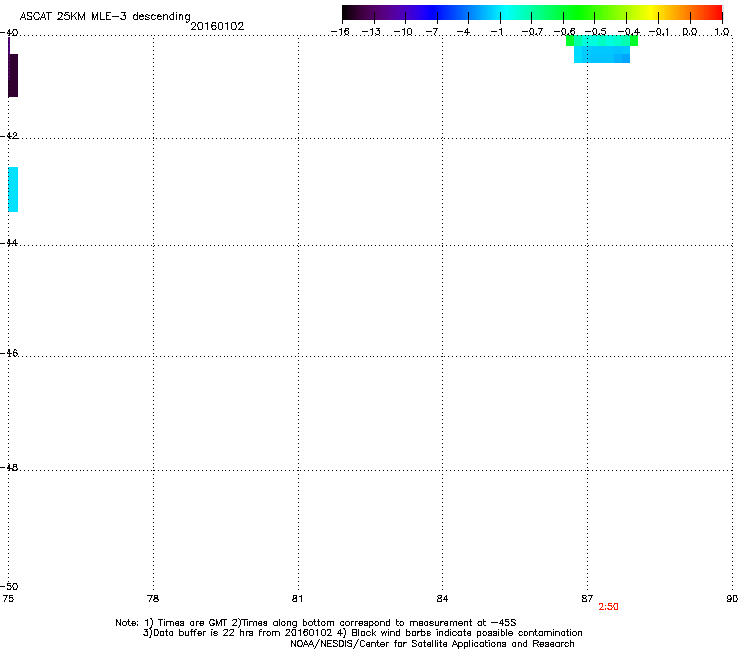Click the green data strip near longitude 87
The width and height of the screenshot is (740, 650).
click(602, 41)
